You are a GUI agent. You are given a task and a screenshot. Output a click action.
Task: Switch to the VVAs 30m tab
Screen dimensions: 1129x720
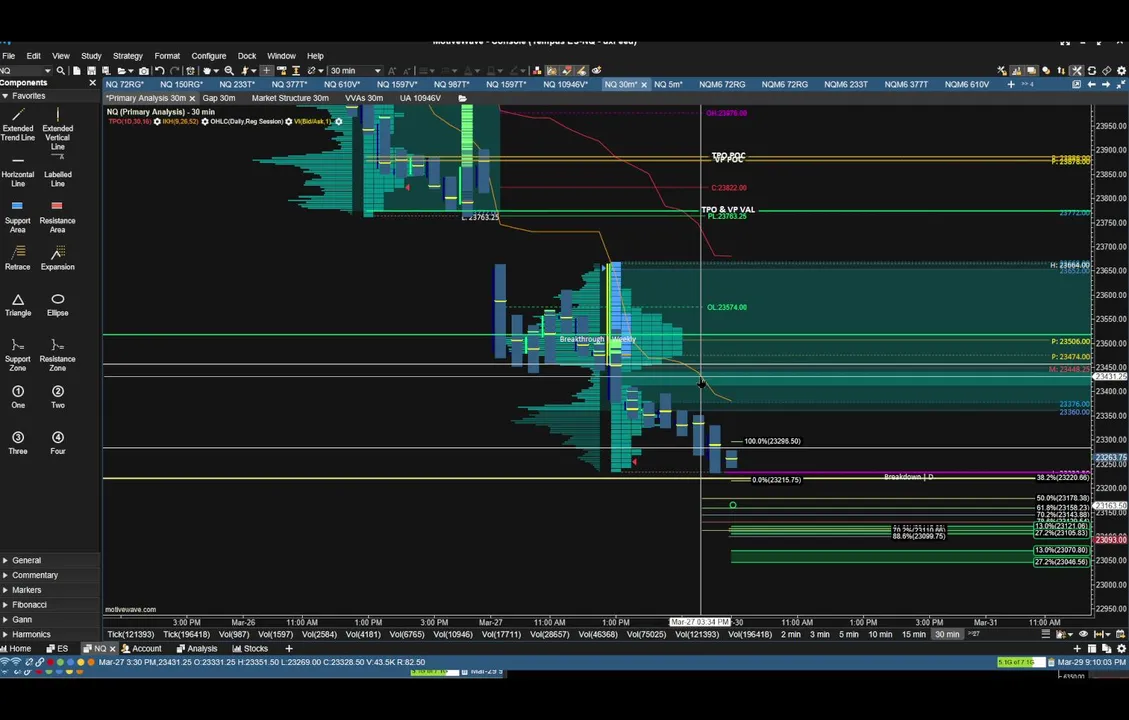(x=364, y=98)
